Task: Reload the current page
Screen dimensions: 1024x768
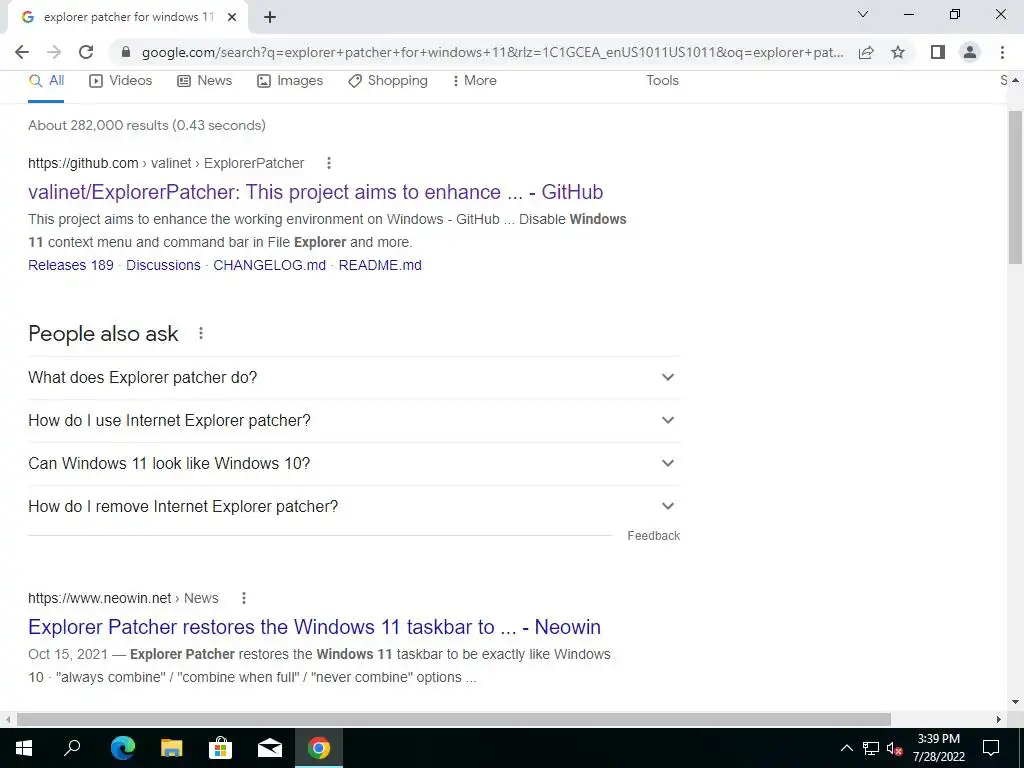Action: [86, 52]
